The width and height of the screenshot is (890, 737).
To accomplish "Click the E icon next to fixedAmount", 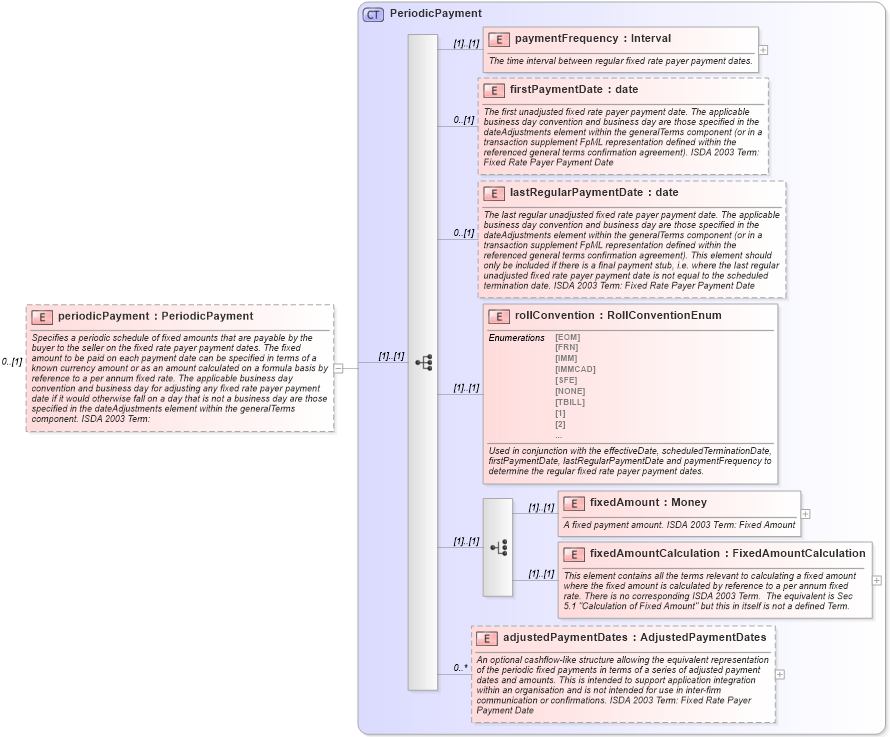I will [572, 502].
